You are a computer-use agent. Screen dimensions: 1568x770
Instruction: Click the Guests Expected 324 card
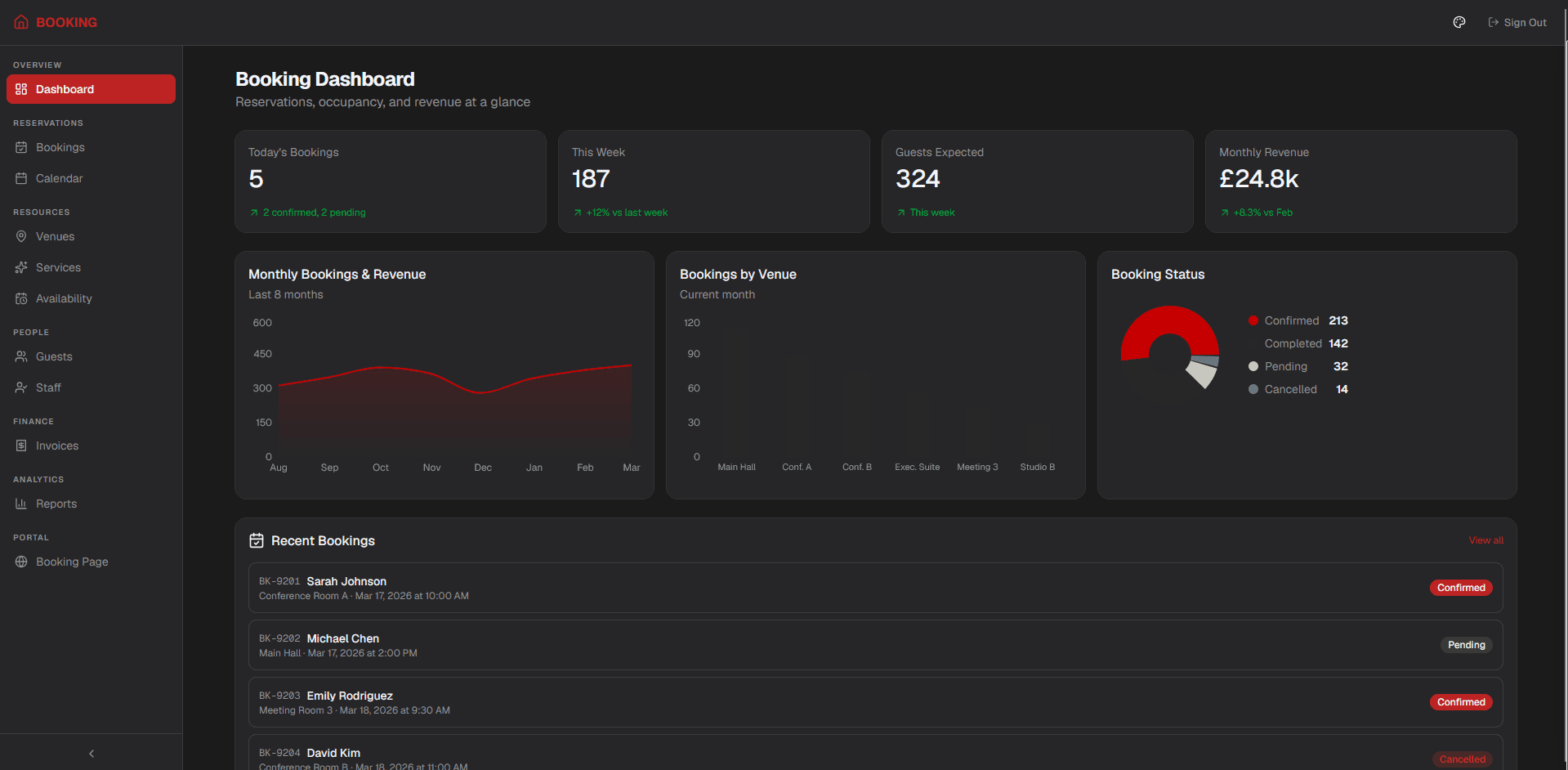pyautogui.click(x=1038, y=181)
